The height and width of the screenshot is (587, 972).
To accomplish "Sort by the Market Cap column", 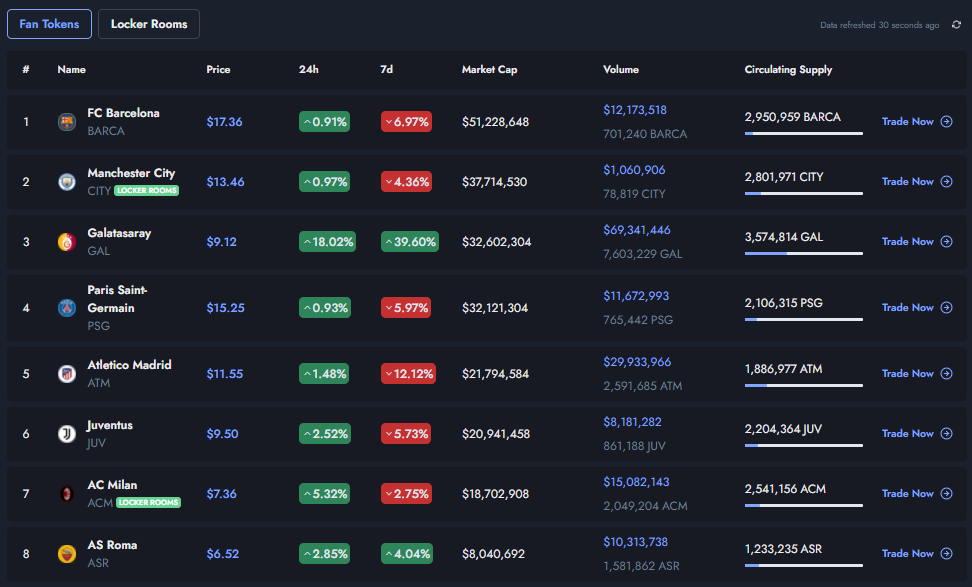I will pyautogui.click(x=489, y=69).
